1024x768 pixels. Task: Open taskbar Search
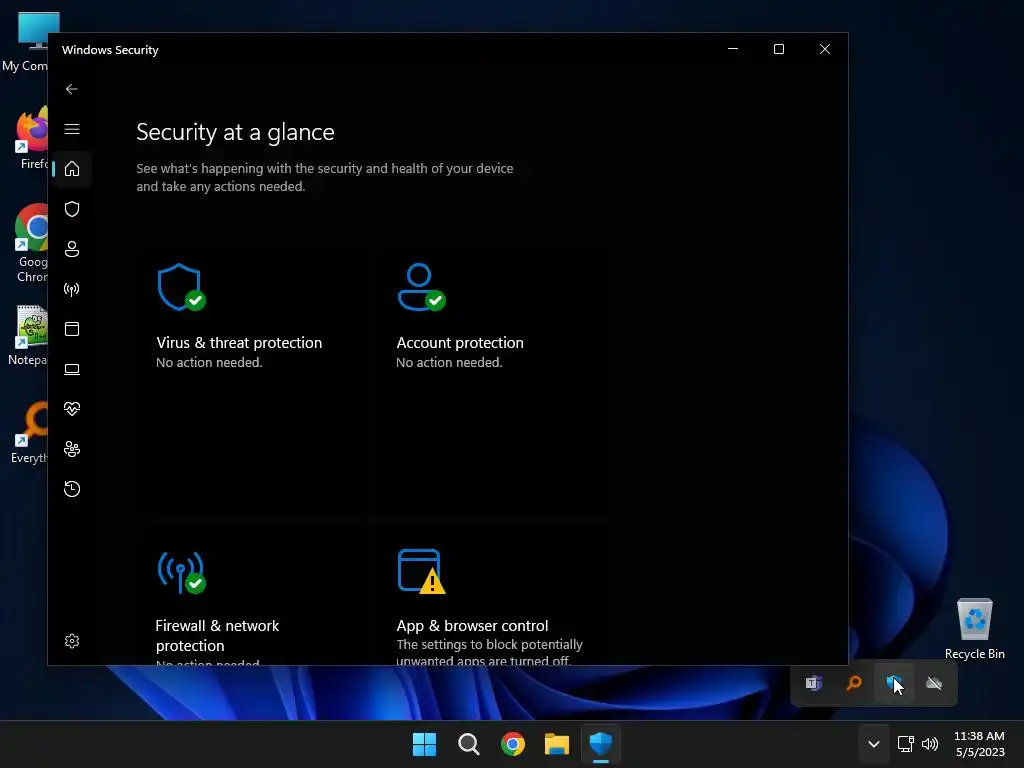(x=469, y=744)
